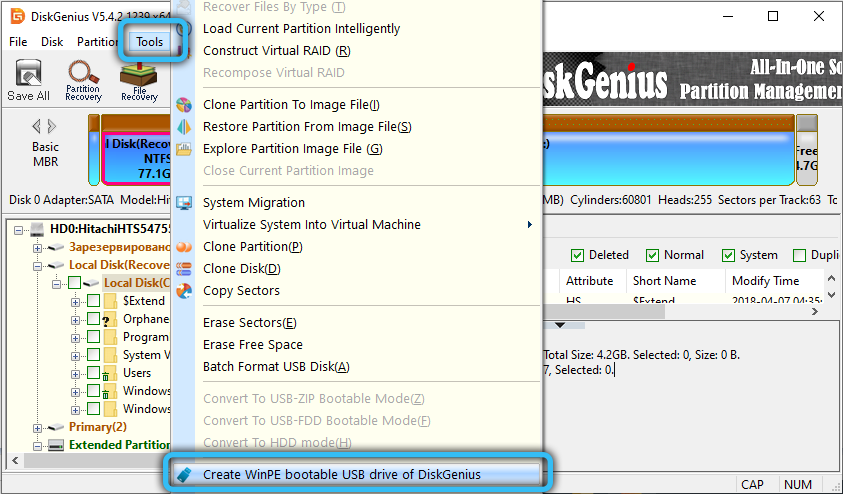Click the Save All toolbar icon
The image size is (843, 494).
[28, 80]
